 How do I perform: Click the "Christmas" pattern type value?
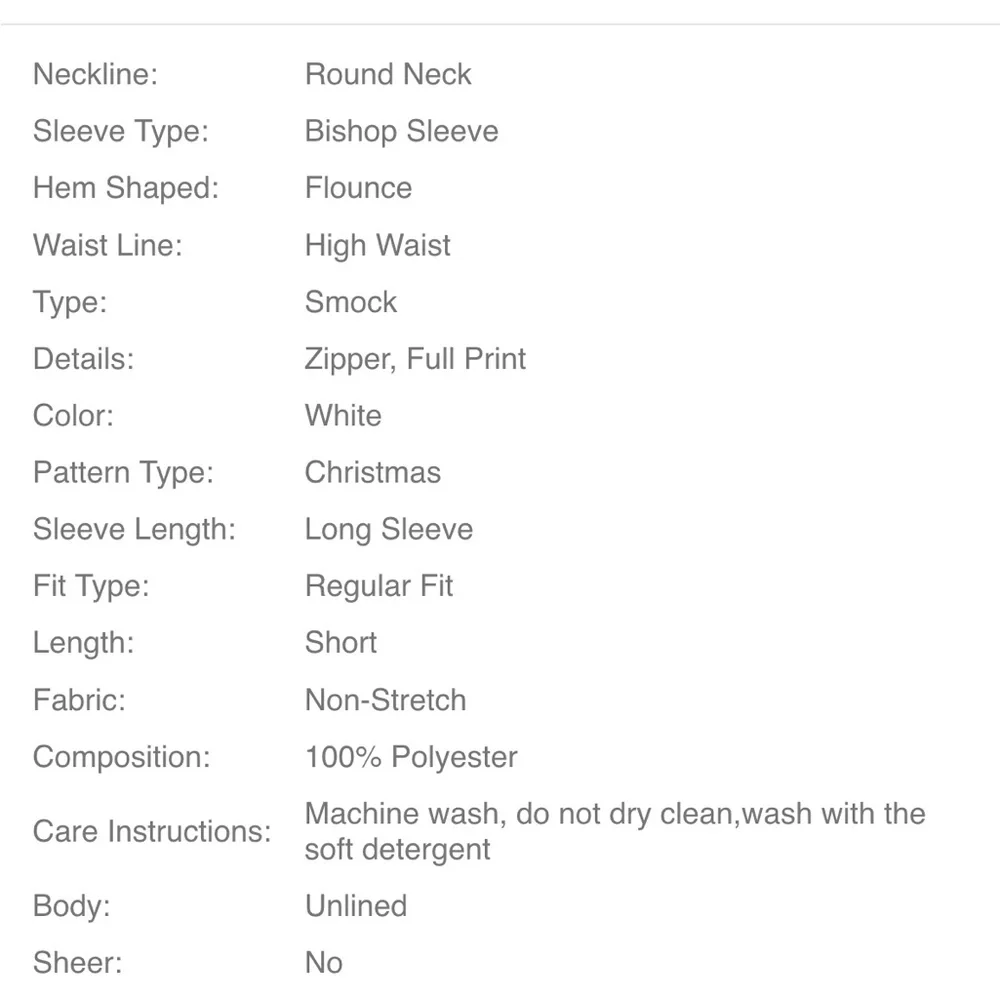tap(372, 473)
